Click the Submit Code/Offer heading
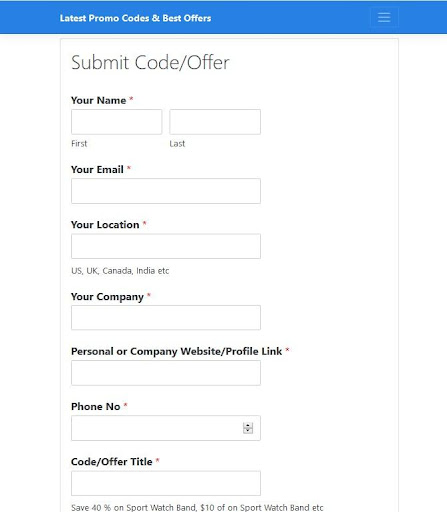The width and height of the screenshot is (447, 512). (150, 62)
